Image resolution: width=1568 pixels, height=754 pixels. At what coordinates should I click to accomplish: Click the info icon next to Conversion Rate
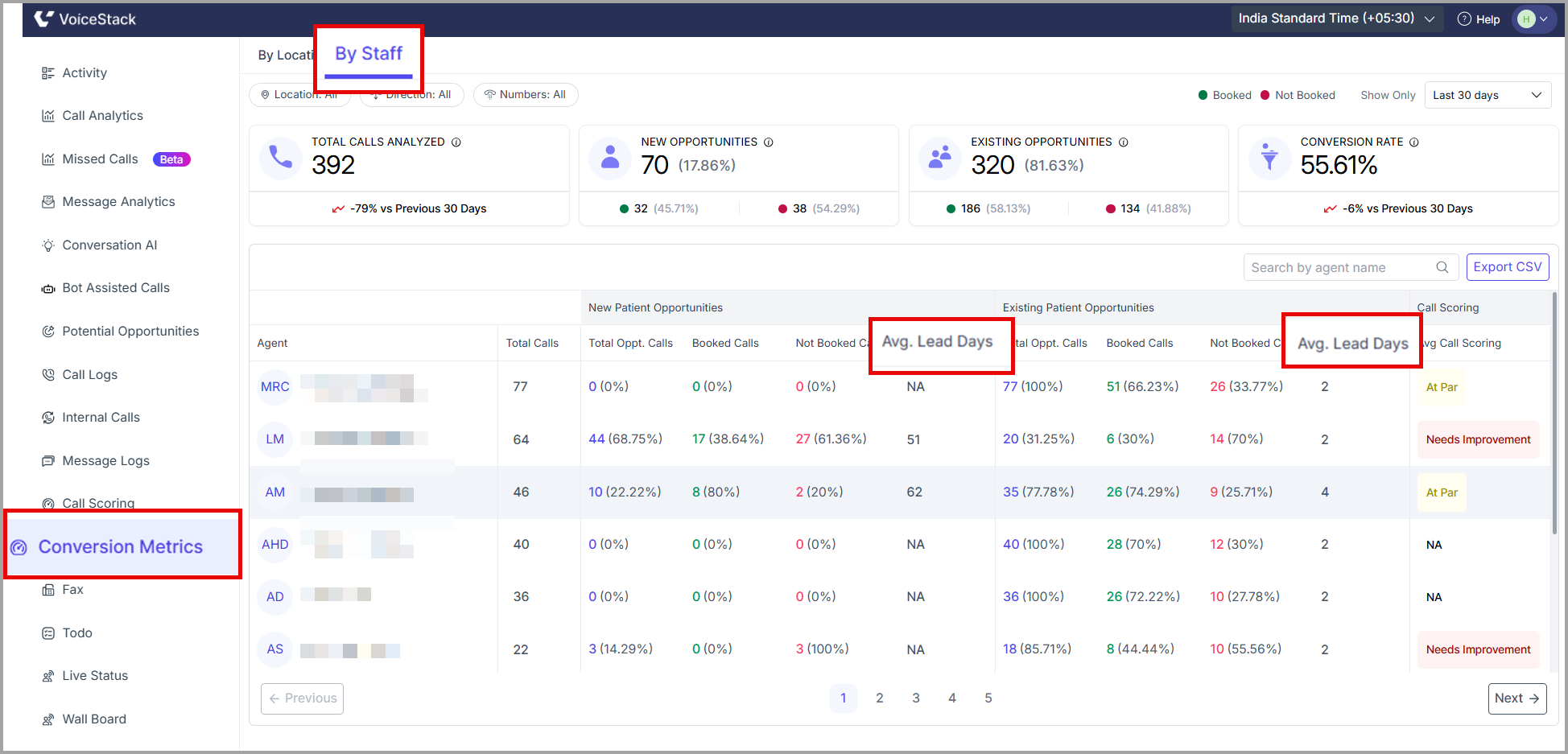point(1414,142)
